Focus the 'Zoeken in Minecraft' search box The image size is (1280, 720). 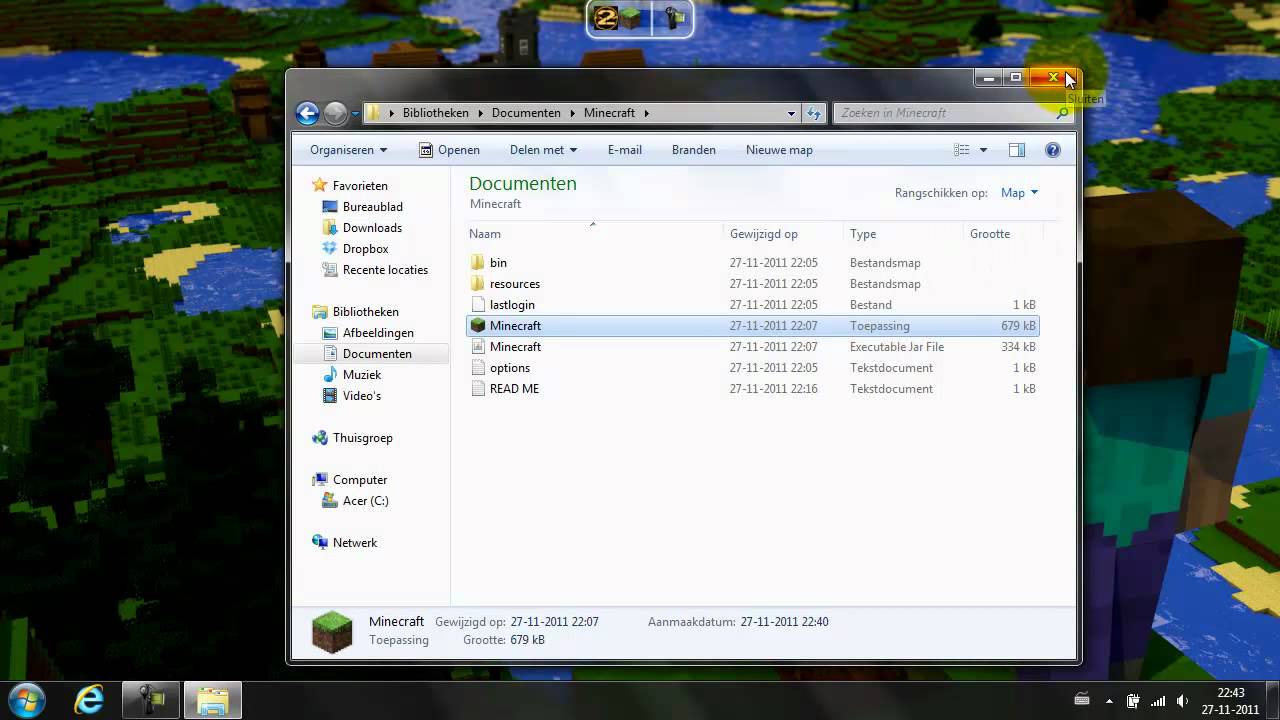click(x=955, y=113)
